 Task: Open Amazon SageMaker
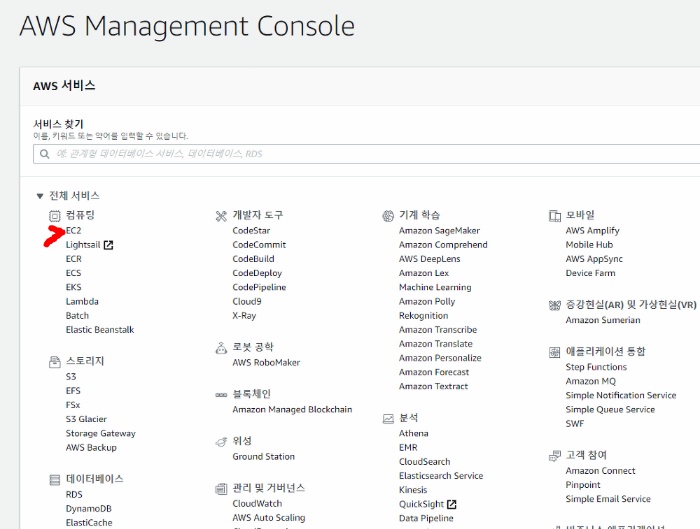439,230
